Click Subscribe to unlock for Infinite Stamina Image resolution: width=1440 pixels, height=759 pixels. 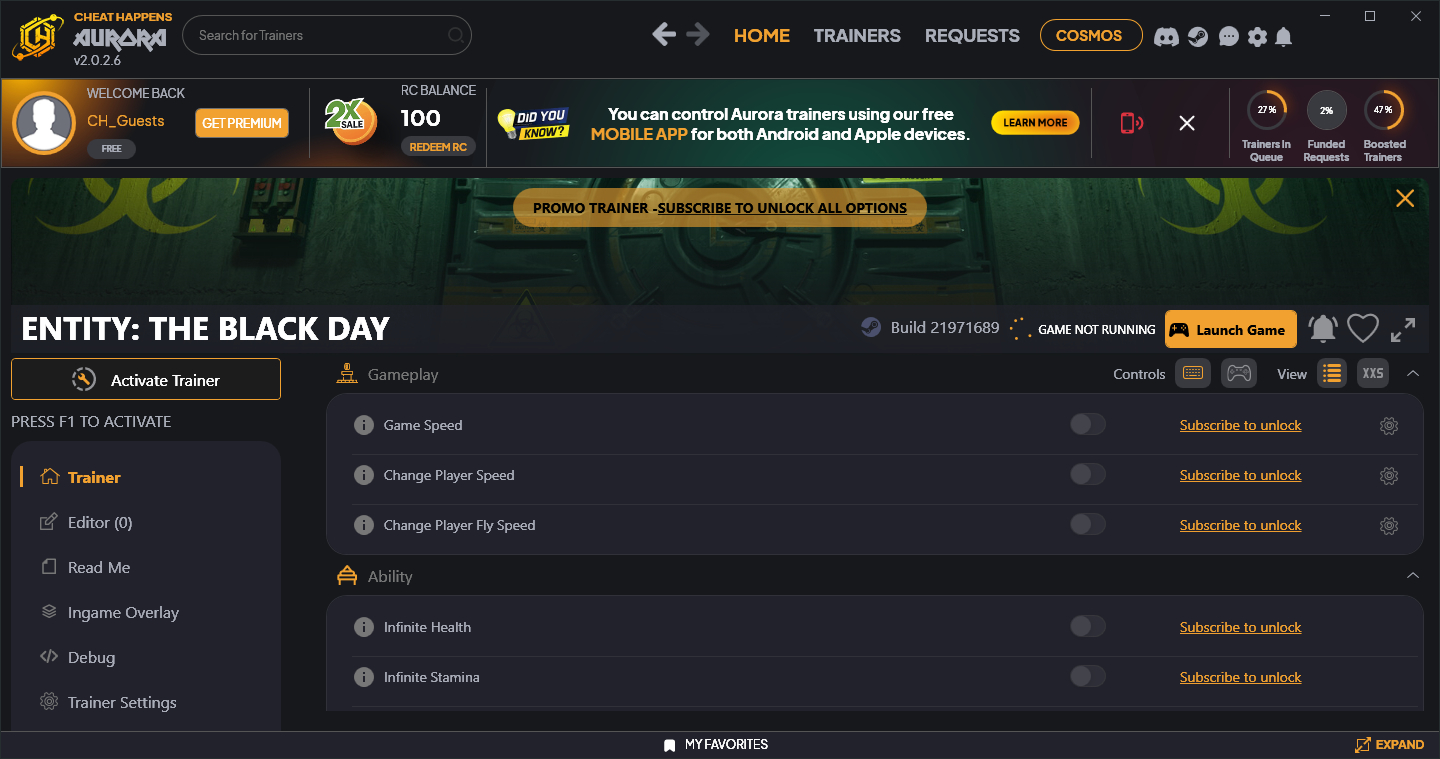[x=1240, y=677]
